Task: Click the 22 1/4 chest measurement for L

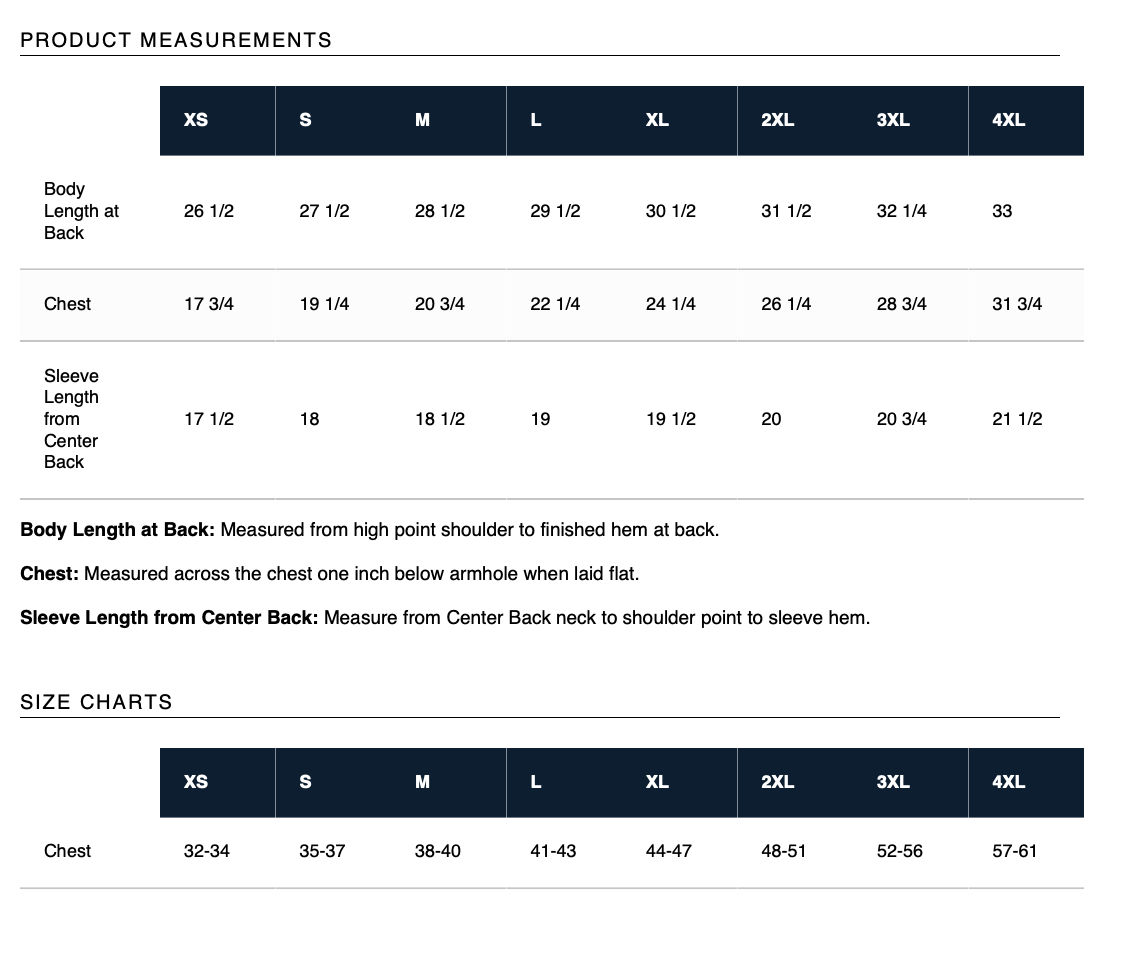Action: (554, 304)
